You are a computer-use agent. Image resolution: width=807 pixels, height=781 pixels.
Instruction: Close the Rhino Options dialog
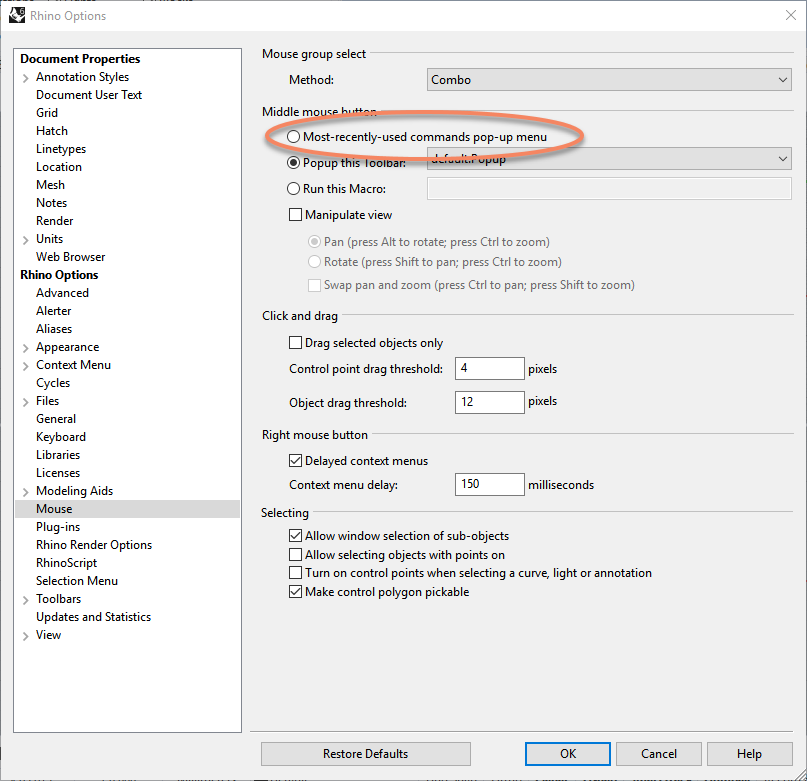point(791,15)
